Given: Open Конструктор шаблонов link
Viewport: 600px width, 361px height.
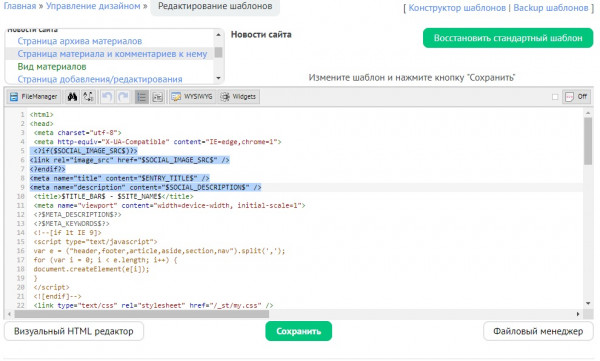Looking at the screenshot, I should point(457,8).
